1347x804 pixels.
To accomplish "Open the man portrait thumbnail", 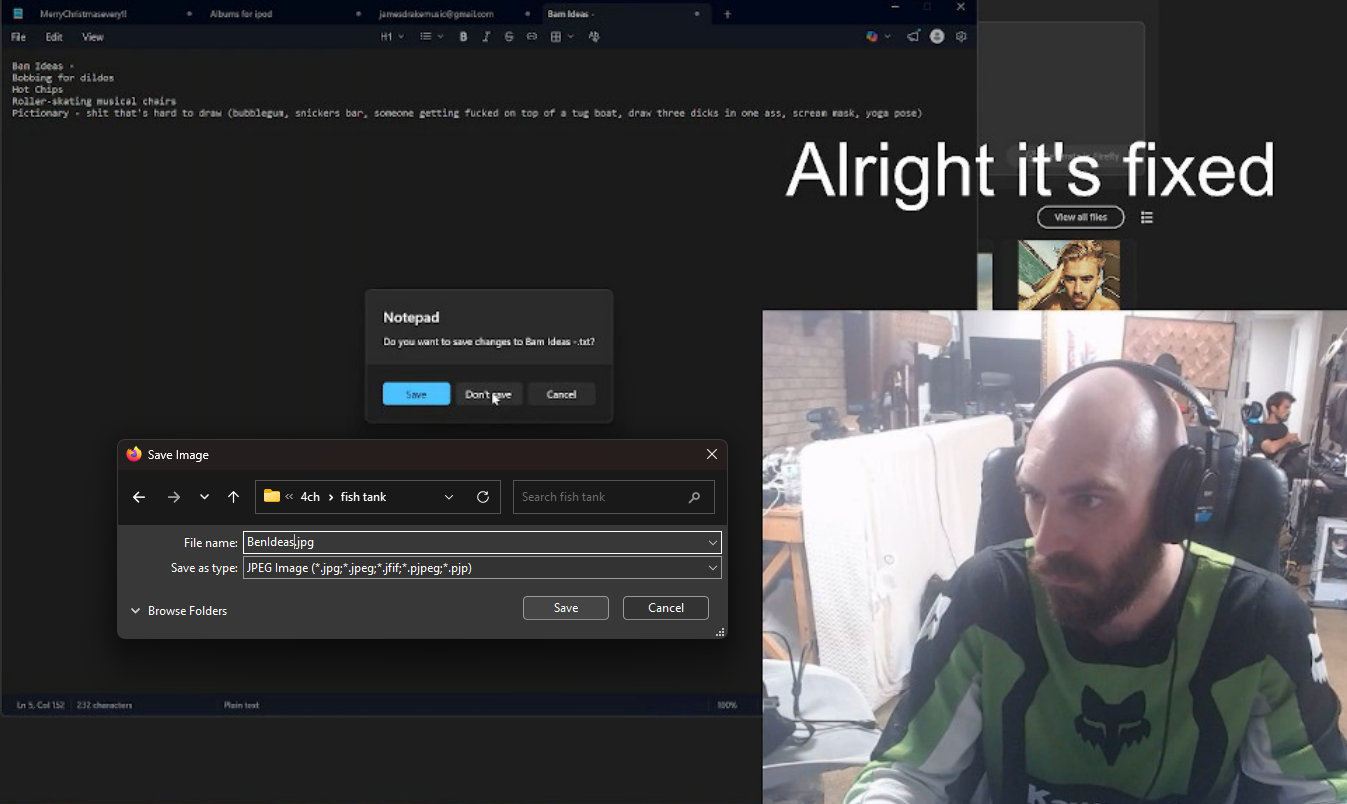I will point(1069,275).
